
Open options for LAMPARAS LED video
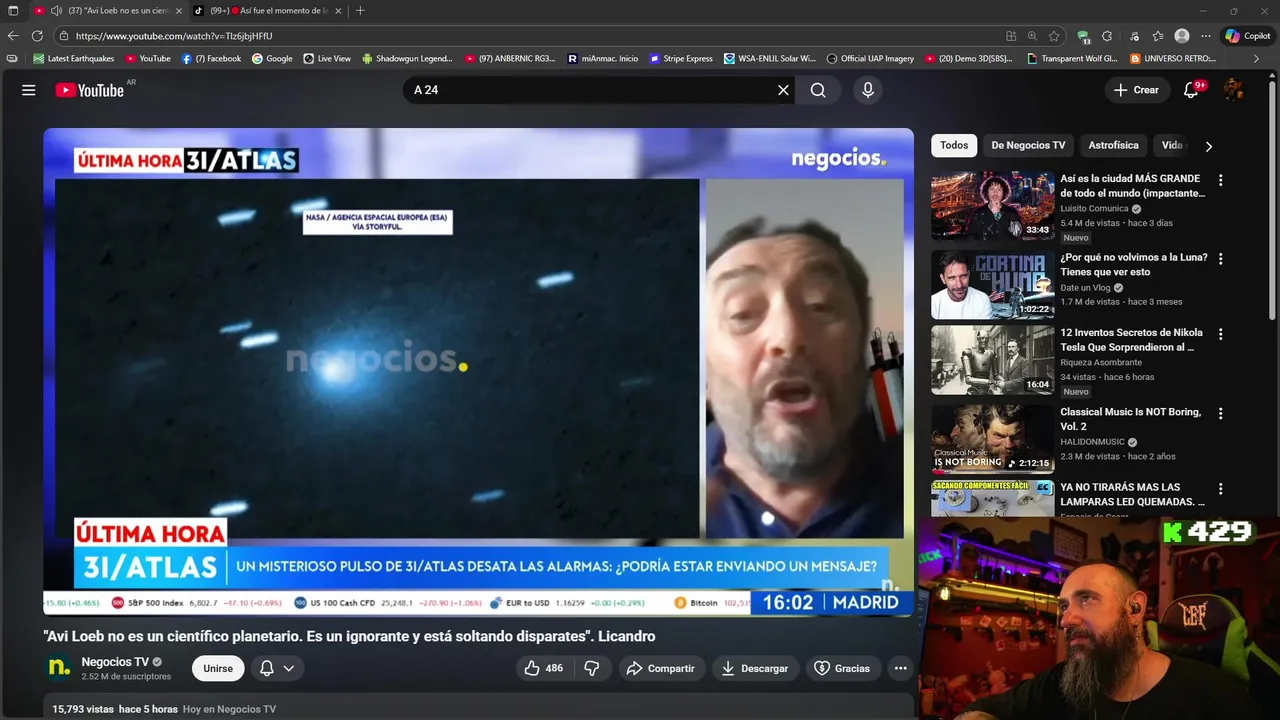click(x=1220, y=488)
